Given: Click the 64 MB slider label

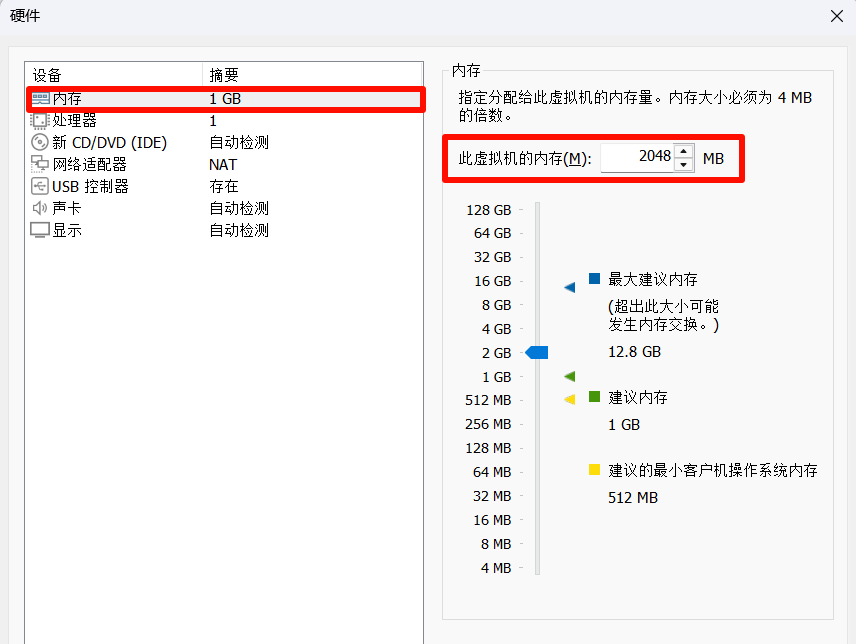Looking at the screenshot, I should 492,472.
